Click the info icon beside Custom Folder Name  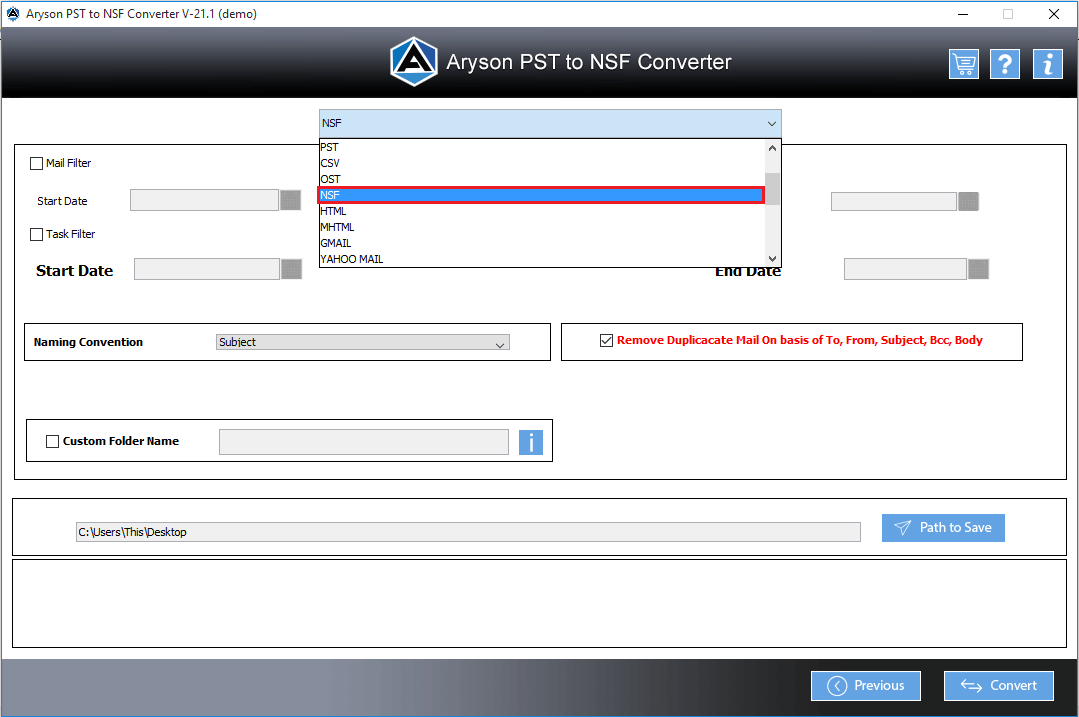coord(531,442)
